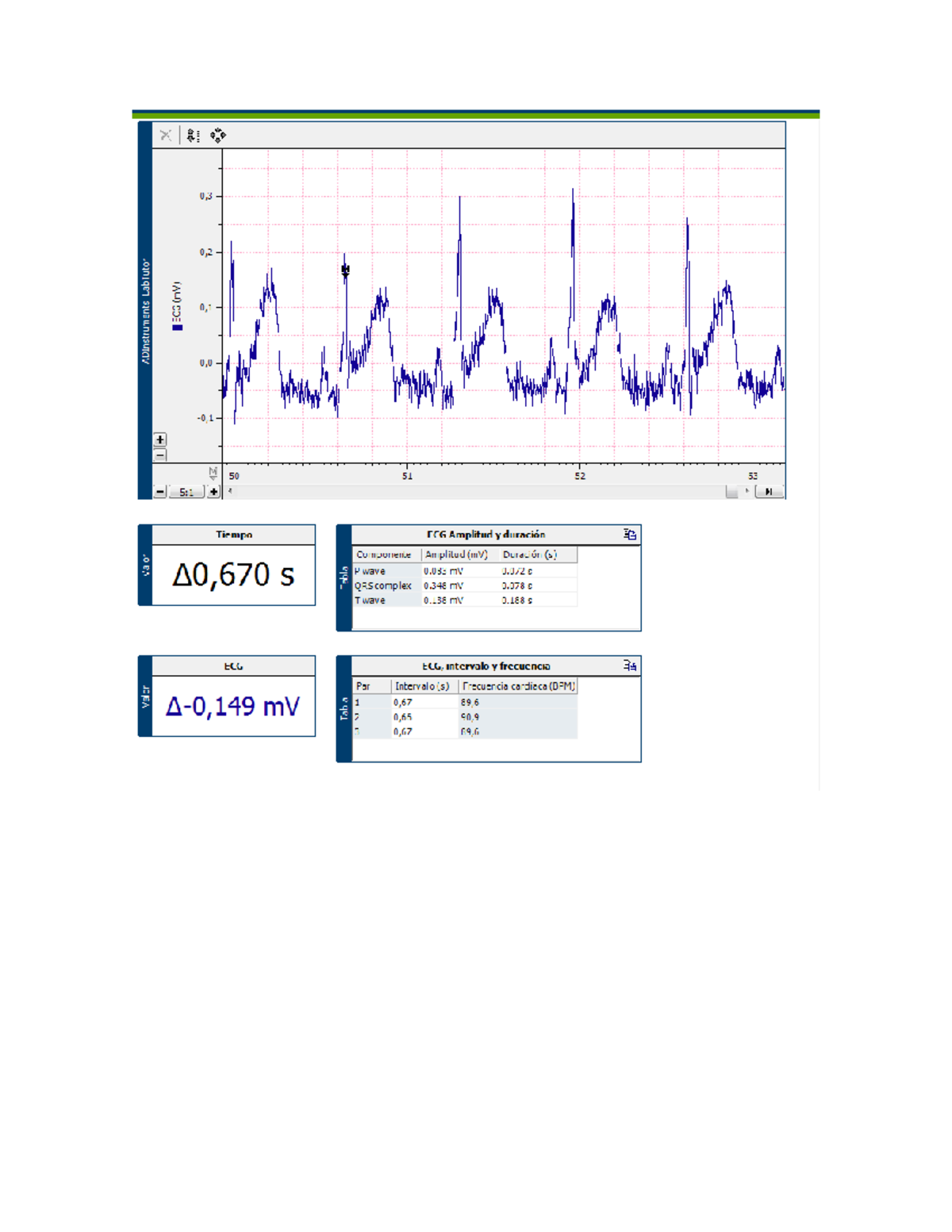Click the autoscale icon in the chart toolbar
Image resolution: width=952 pixels, height=1232 pixels.
193,136
